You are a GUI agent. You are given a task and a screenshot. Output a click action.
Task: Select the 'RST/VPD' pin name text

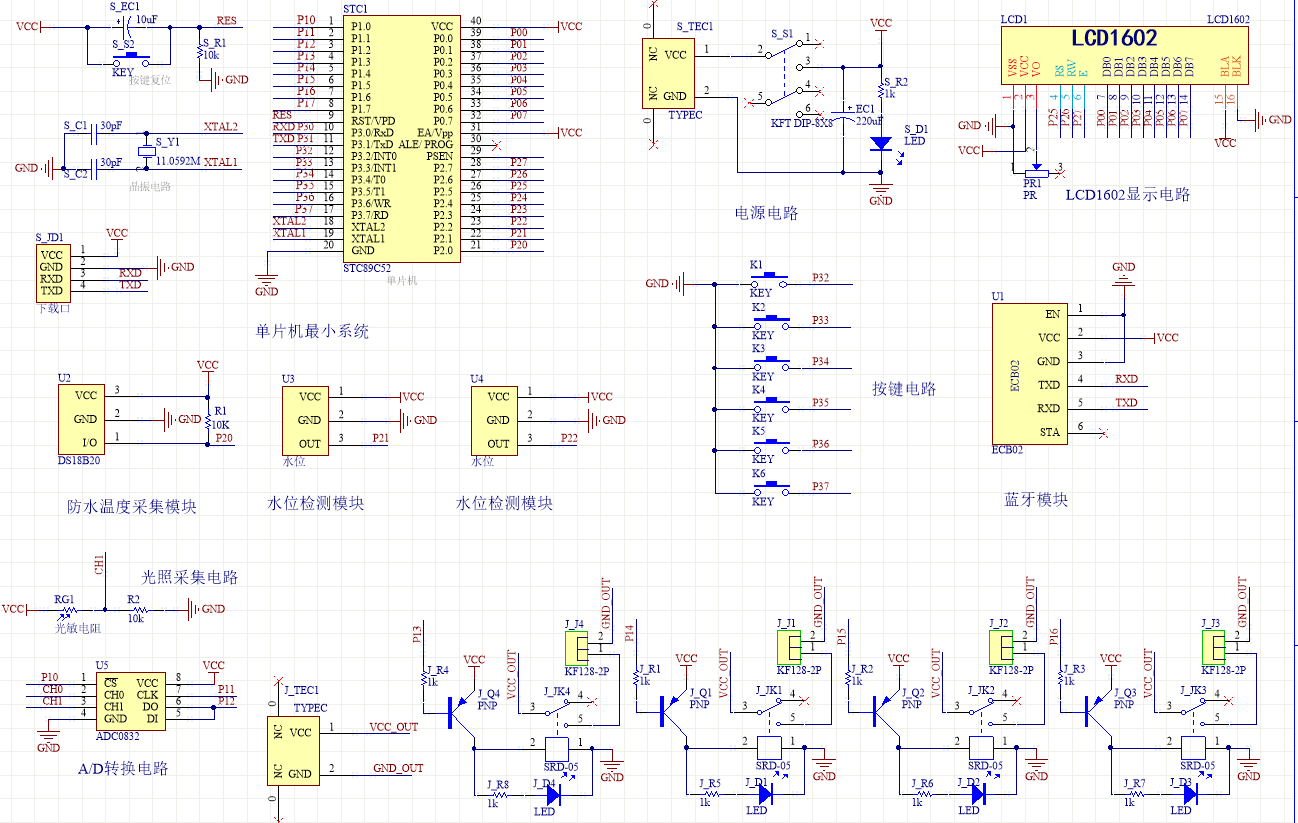[373, 120]
